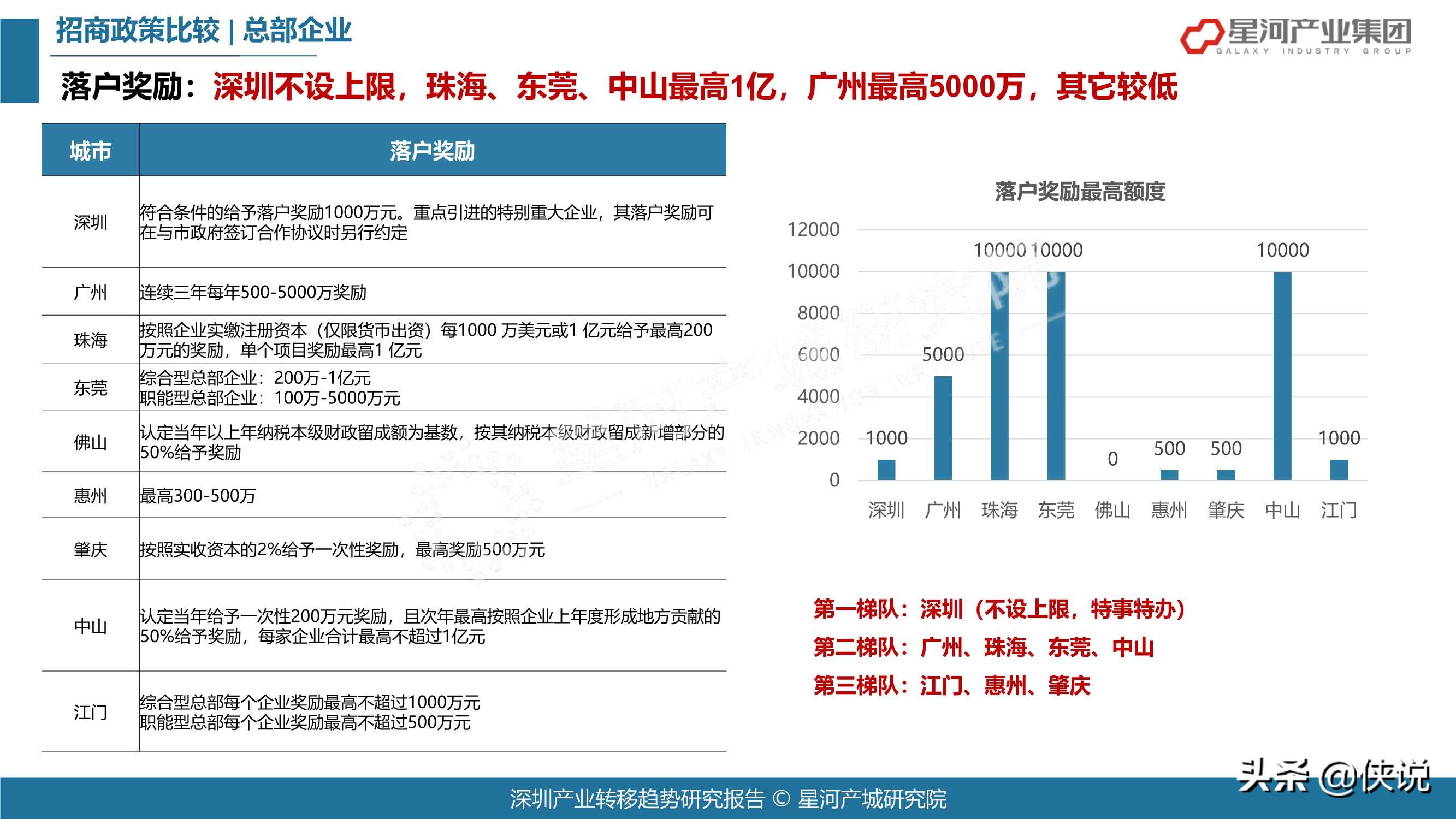Click the 中山 bar labeled 10000

tap(1282, 376)
